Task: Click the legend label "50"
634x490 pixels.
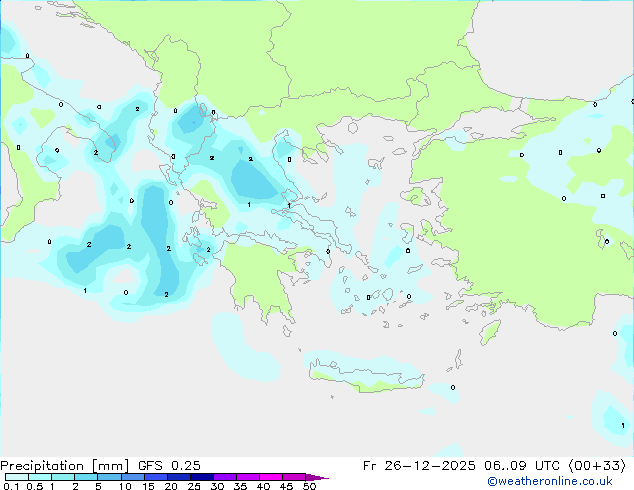Action: point(309,486)
